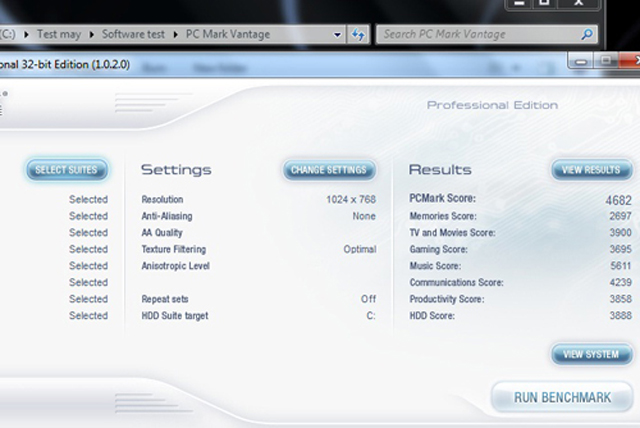Click the AA Quality label
Image resolution: width=640 pixels, height=428 pixels.
(x=162, y=233)
